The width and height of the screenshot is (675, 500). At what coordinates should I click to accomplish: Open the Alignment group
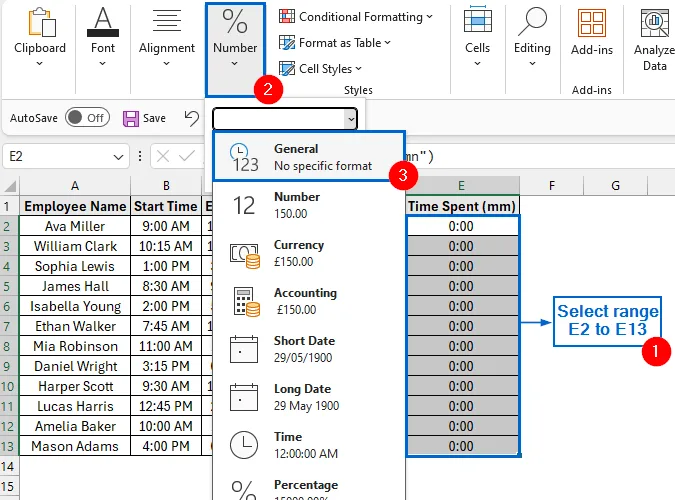tap(167, 37)
